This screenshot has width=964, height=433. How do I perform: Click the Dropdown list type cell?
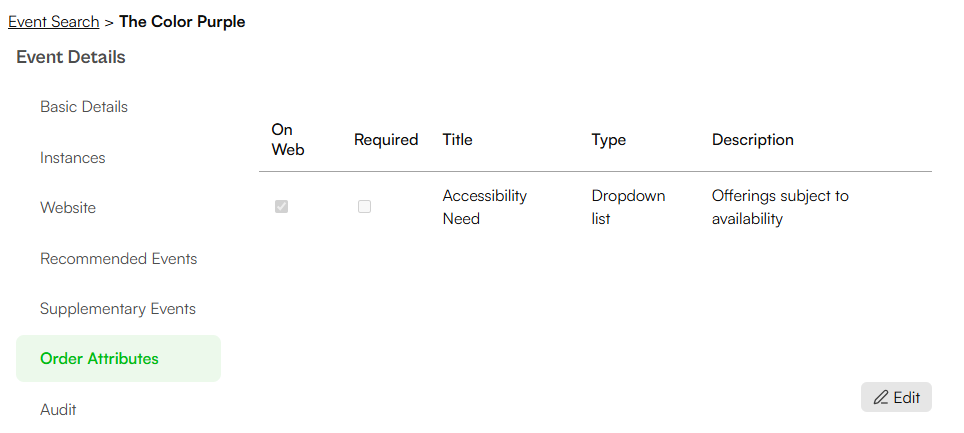[x=628, y=207]
